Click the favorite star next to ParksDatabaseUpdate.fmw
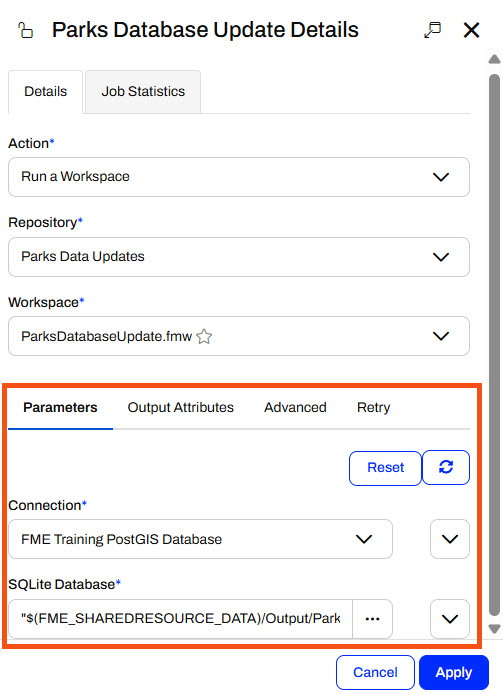The image size is (503, 695). [x=204, y=336]
